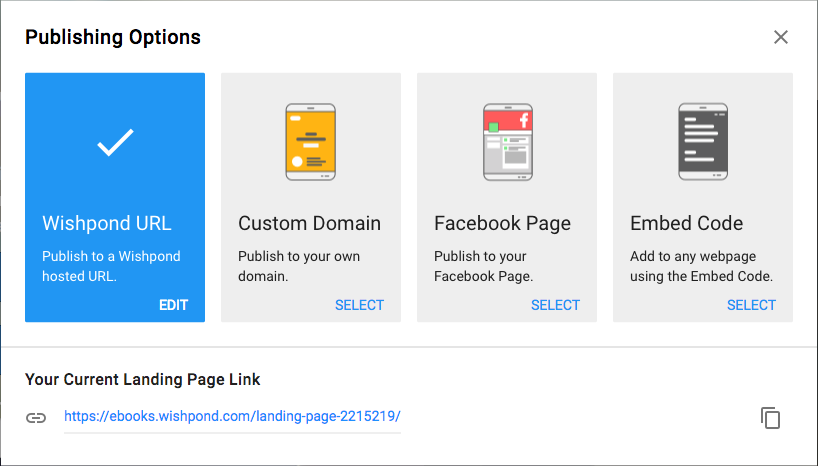The width and height of the screenshot is (818, 466).
Task: Click the Facebook Page phone illustration
Action: pyautogui.click(x=508, y=142)
